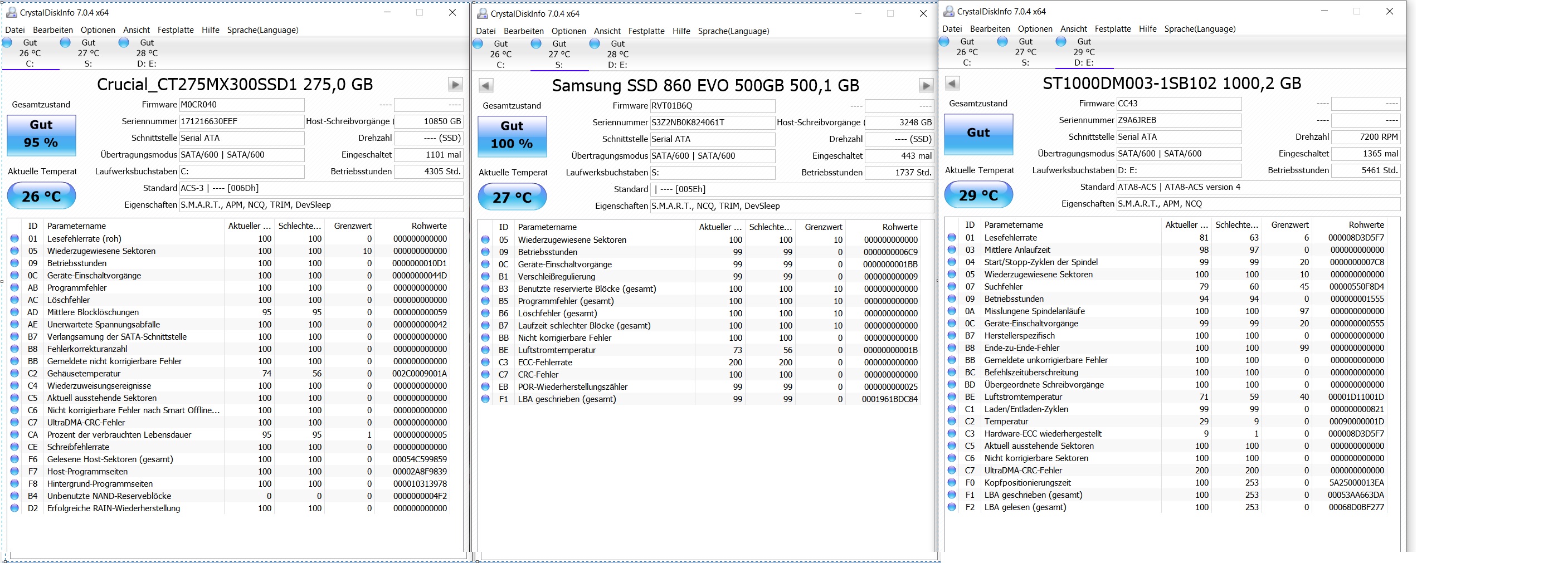Click previous disk arrow in Samsung window
The image size is (1568, 563).
click(486, 85)
